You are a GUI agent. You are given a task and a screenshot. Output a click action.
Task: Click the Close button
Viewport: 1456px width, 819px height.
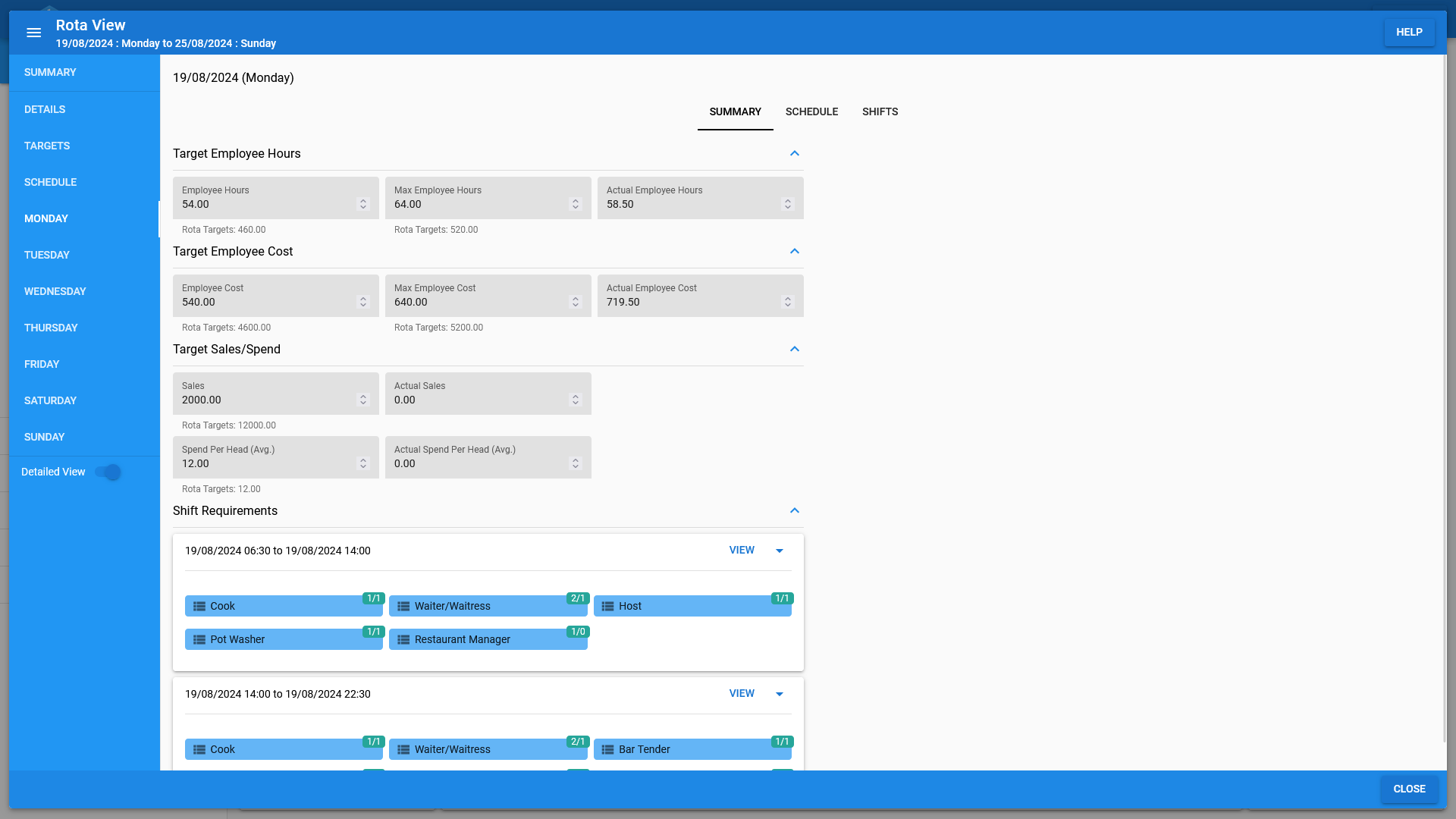click(x=1409, y=789)
